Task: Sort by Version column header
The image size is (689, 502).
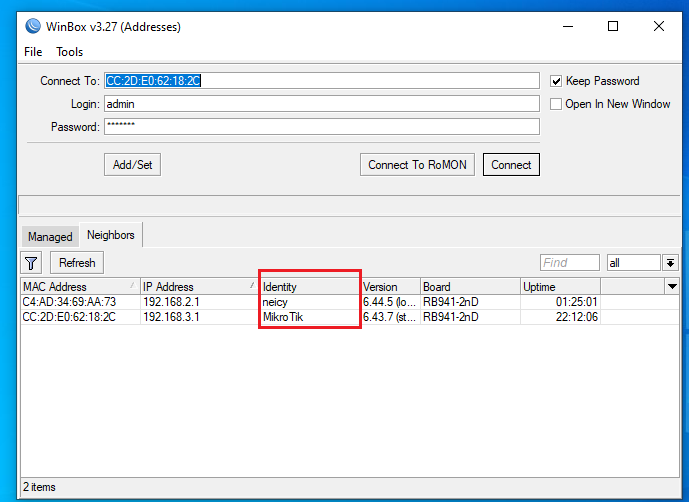Action: (x=390, y=287)
